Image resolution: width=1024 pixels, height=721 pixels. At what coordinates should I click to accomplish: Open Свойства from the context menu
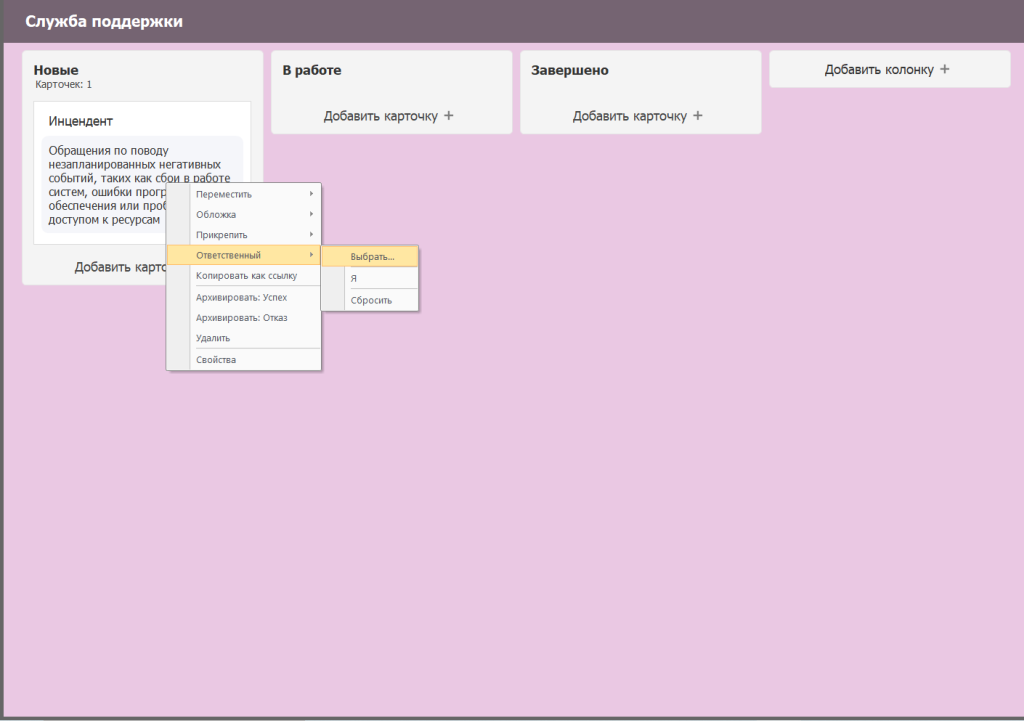(216, 360)
